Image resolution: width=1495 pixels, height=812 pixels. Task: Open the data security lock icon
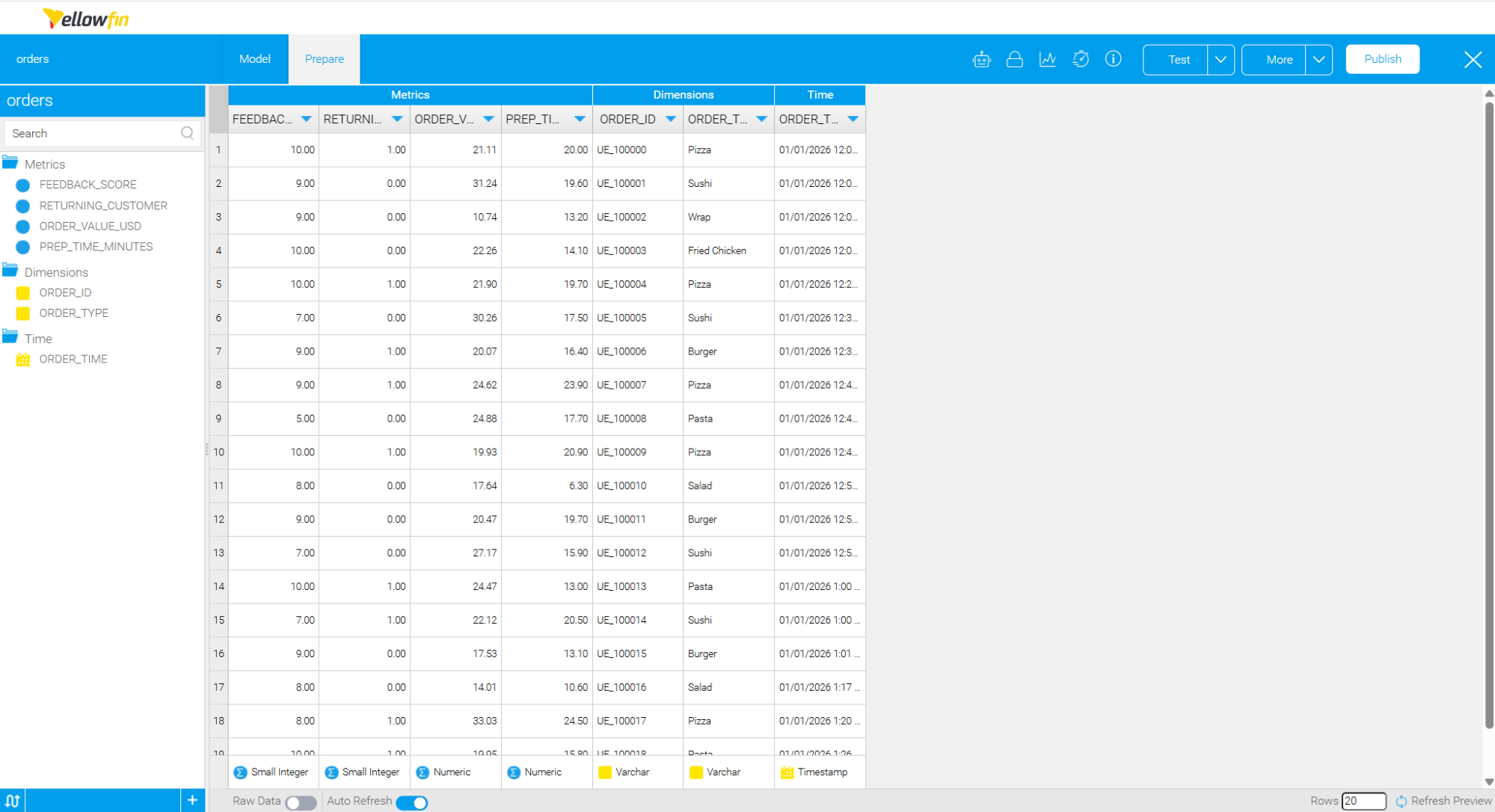point(1014,59)
